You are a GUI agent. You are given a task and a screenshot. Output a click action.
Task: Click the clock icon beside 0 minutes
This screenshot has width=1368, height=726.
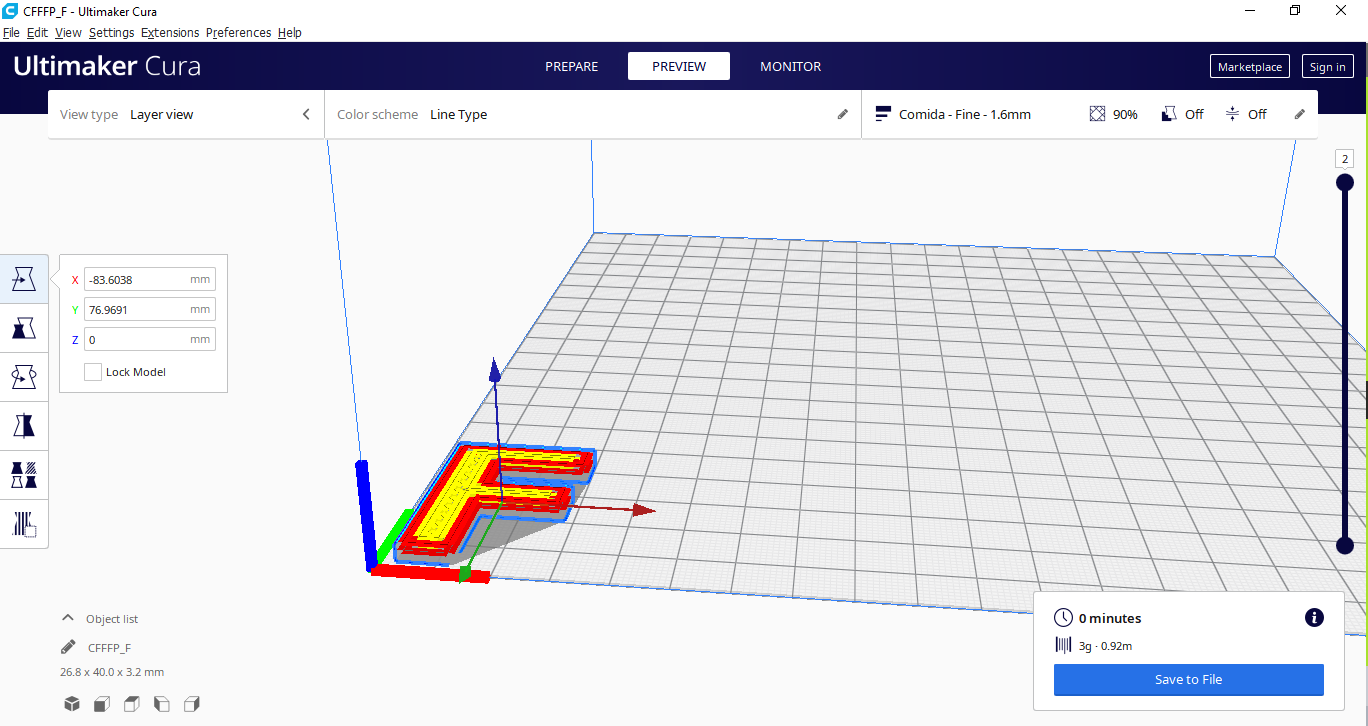[1063, 618]
